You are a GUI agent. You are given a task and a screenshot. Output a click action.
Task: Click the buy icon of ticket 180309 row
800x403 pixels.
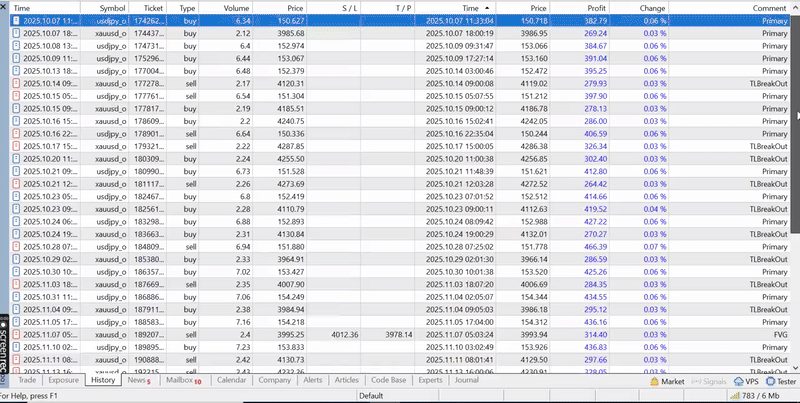(16, 159)
